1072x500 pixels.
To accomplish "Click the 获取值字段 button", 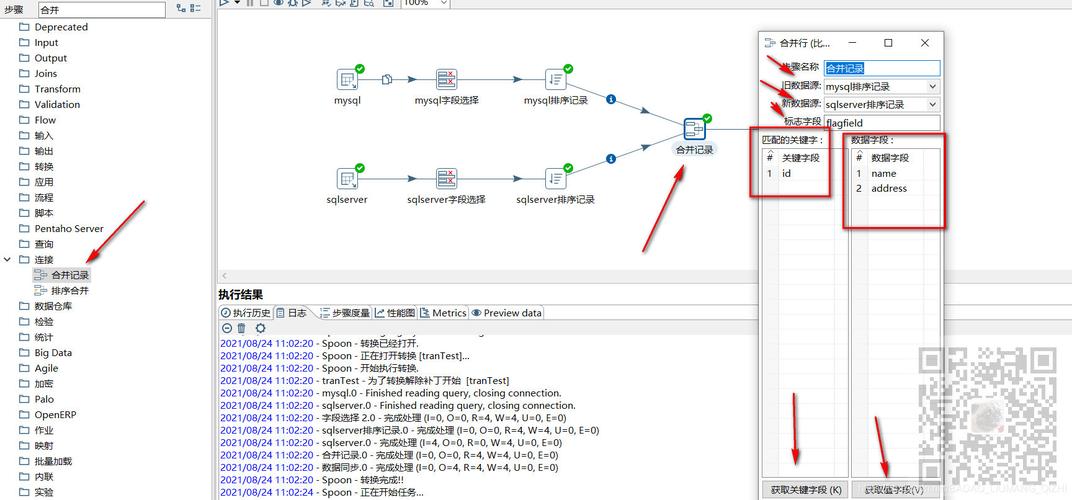I will 893,490.
